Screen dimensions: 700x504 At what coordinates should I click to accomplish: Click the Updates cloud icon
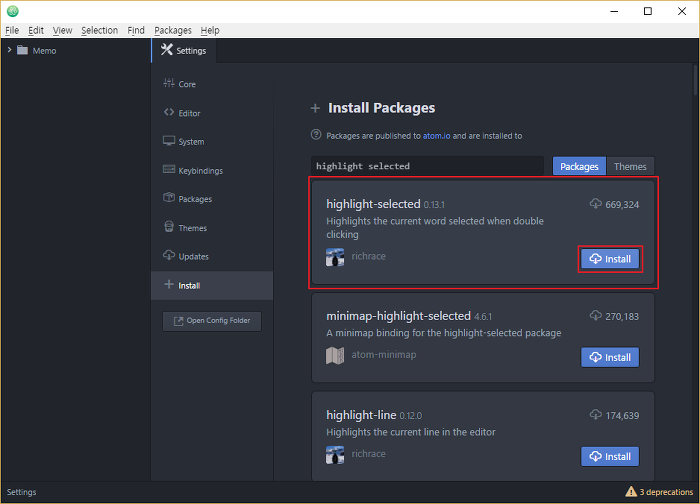coord(169,255)
